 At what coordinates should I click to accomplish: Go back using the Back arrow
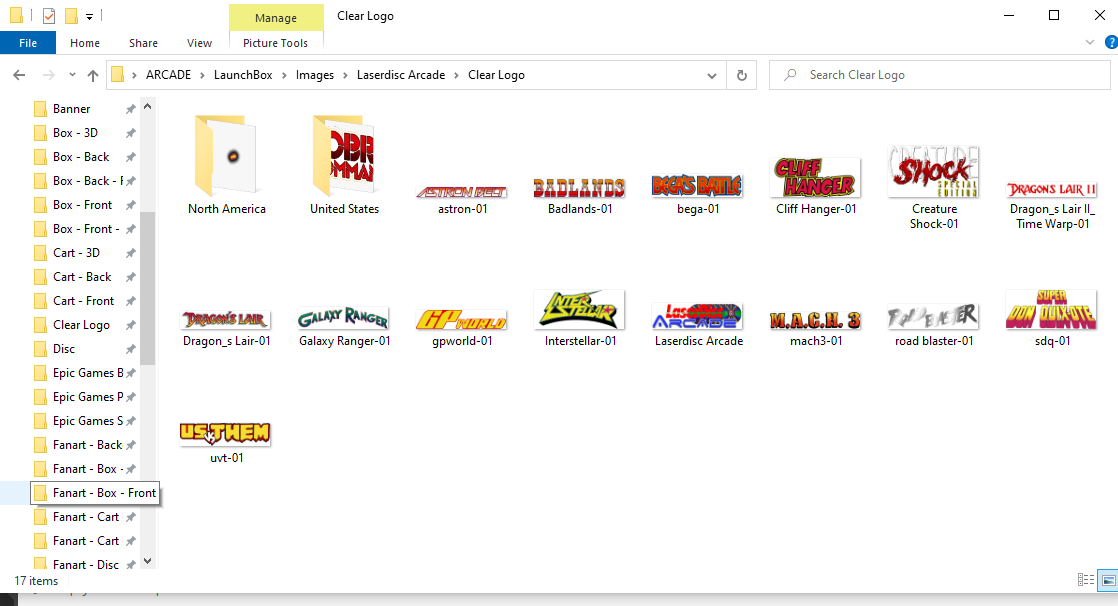pyautogui.click(x=19, y=75)
